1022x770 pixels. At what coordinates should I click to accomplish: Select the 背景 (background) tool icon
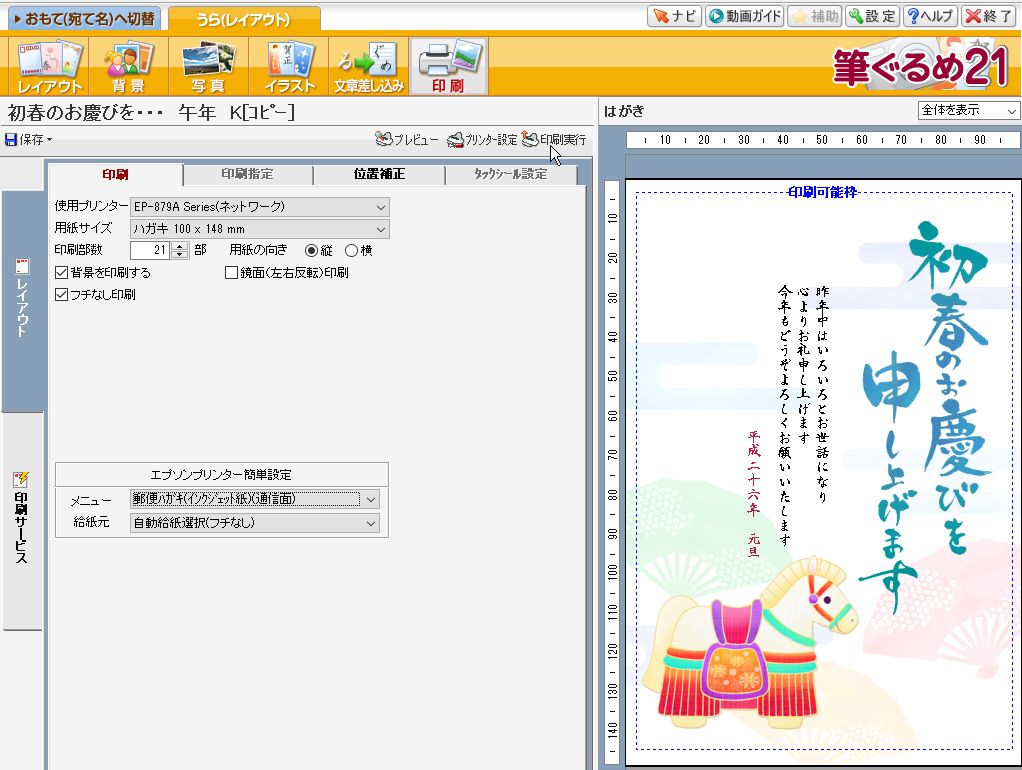128,62
